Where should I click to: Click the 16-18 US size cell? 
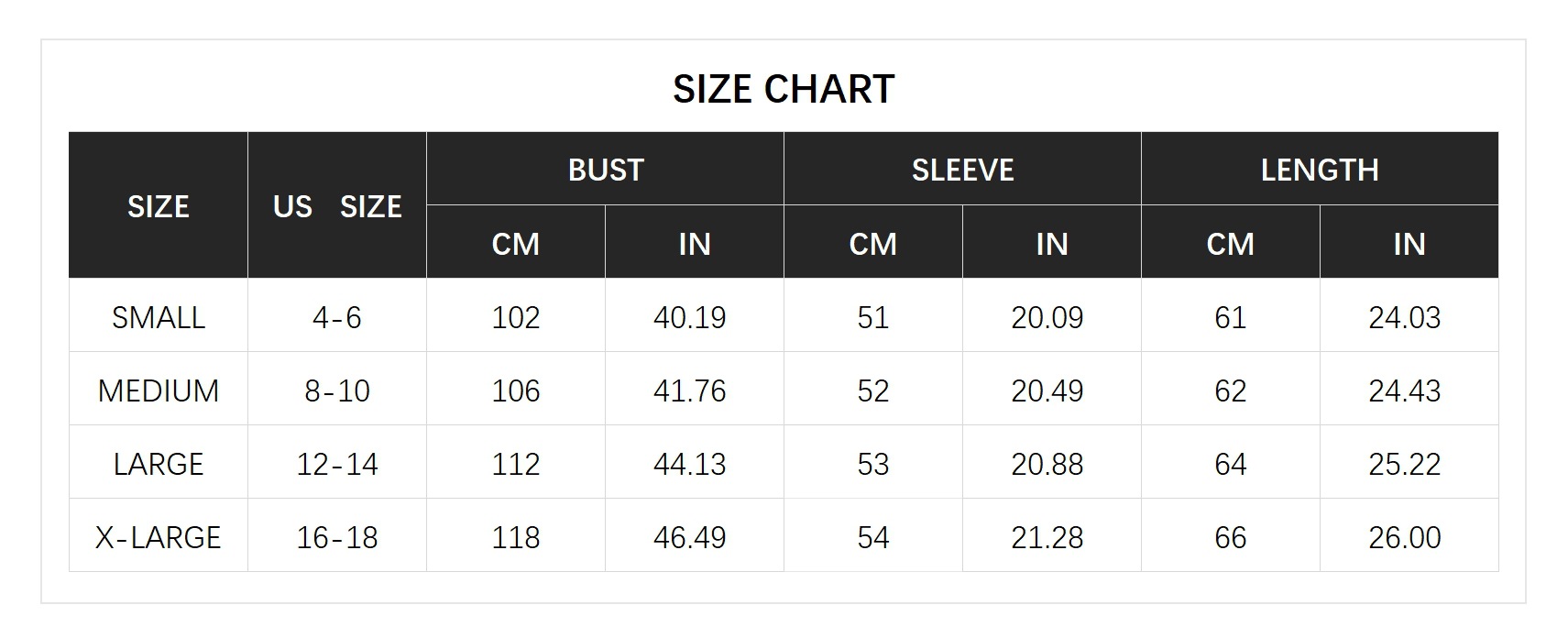(337, 537)
